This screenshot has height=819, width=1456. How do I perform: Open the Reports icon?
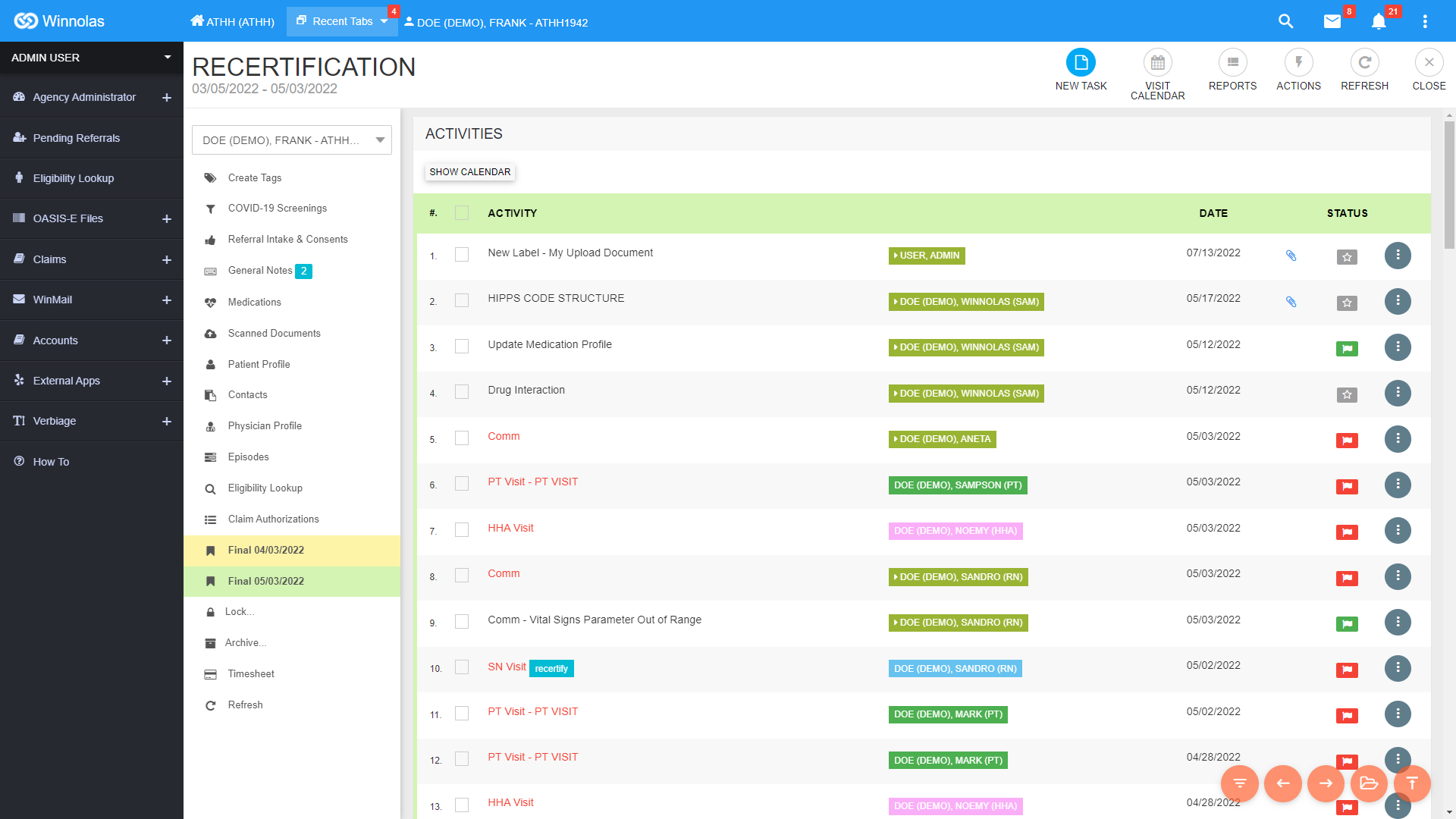tap(1232, 62)
